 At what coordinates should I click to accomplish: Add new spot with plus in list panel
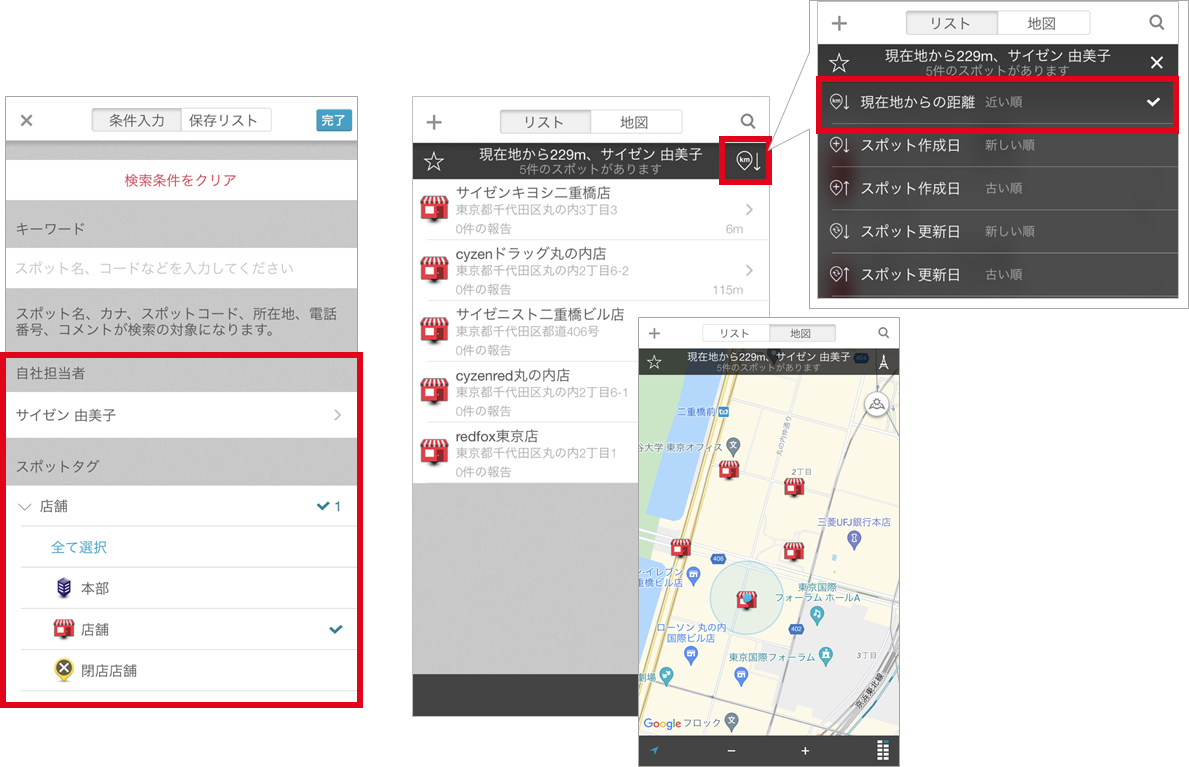[434, 122]
